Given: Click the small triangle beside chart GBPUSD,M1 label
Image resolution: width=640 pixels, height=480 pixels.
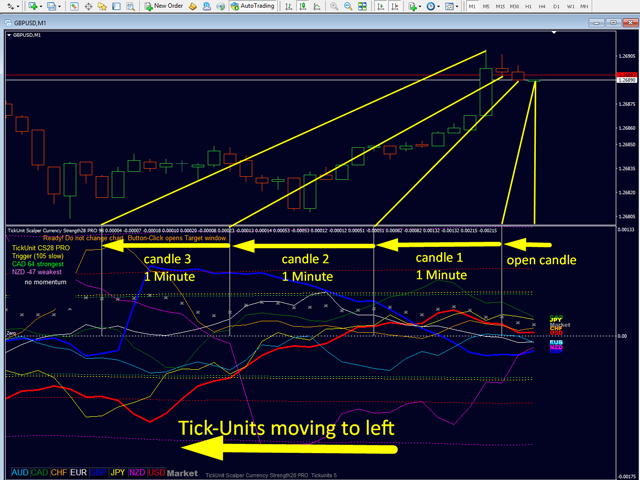Looking at the screenshot, I should 9,35.
